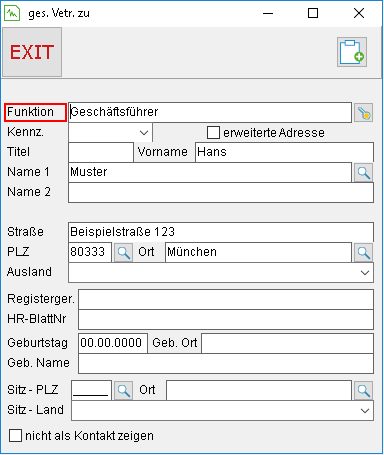Click the Geb. Ort input field
384x455 pixels.
coord(287,343)
